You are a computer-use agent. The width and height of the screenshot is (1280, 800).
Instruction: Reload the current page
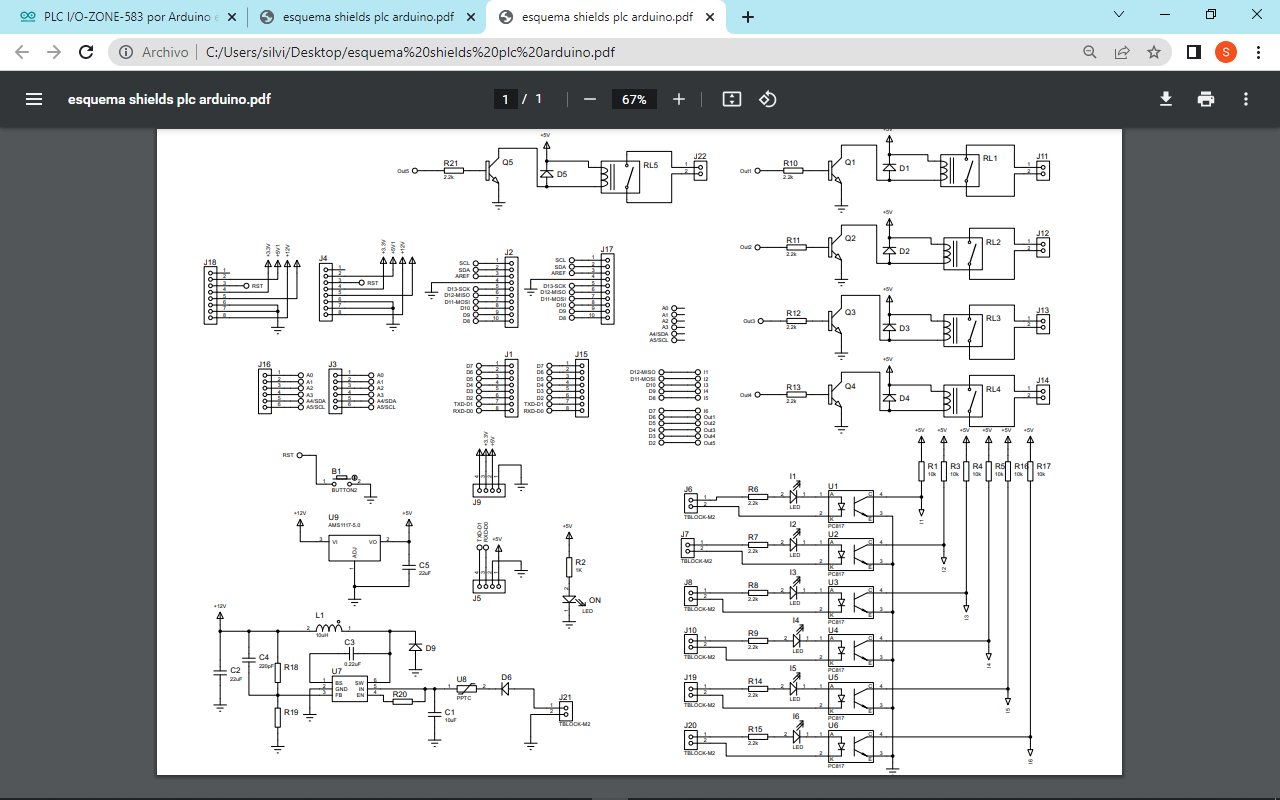[86, 52]
